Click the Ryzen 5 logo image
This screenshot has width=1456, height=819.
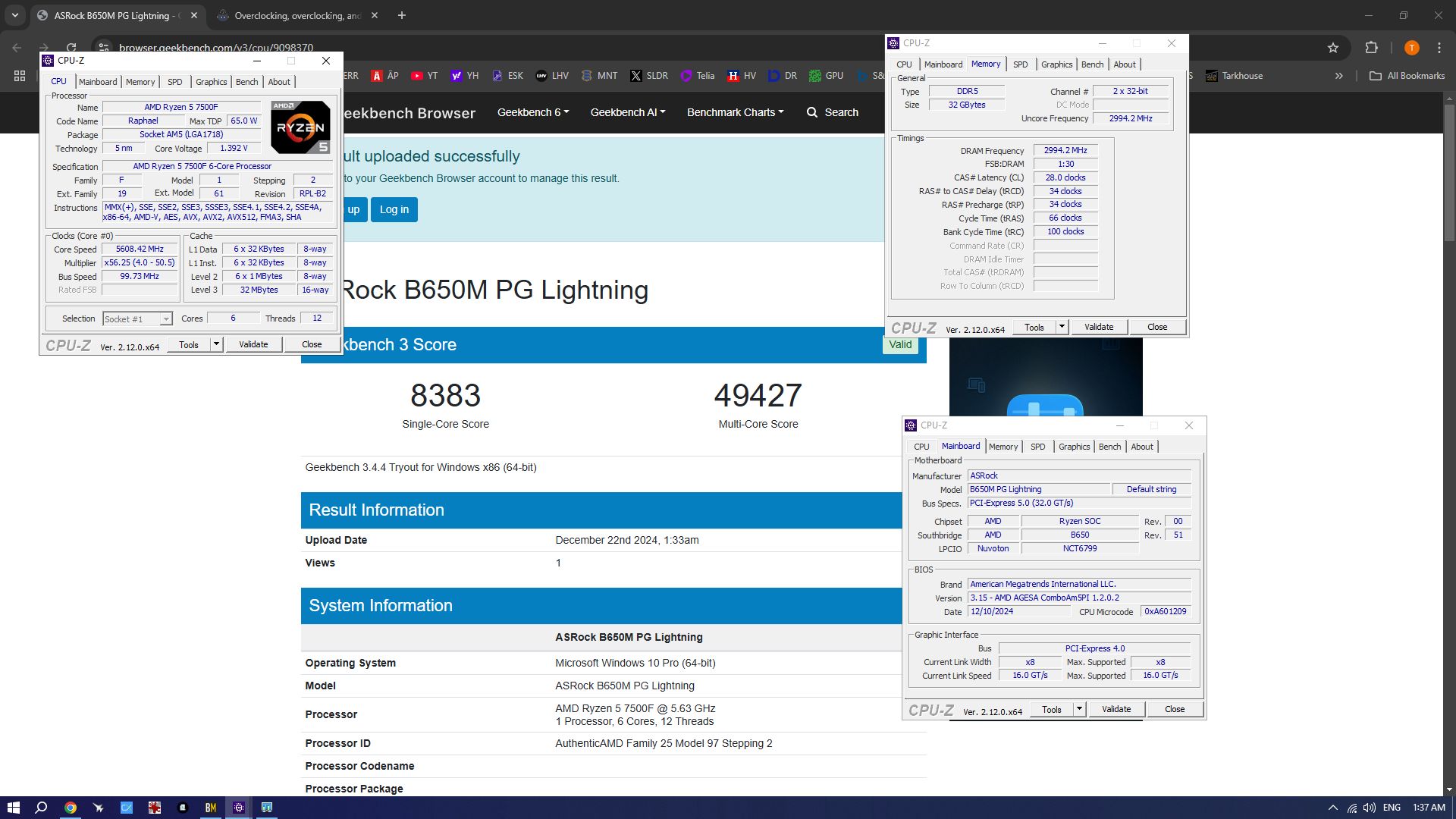pyautogui.click(x=300, y=127)
